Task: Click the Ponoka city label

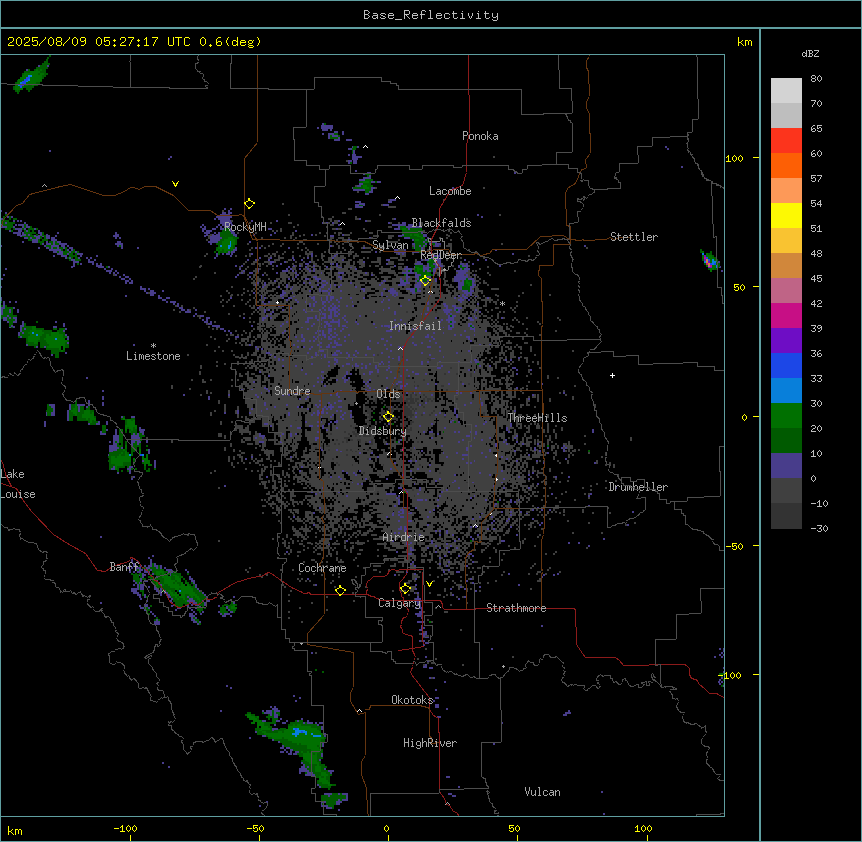Action: [480, 136]
